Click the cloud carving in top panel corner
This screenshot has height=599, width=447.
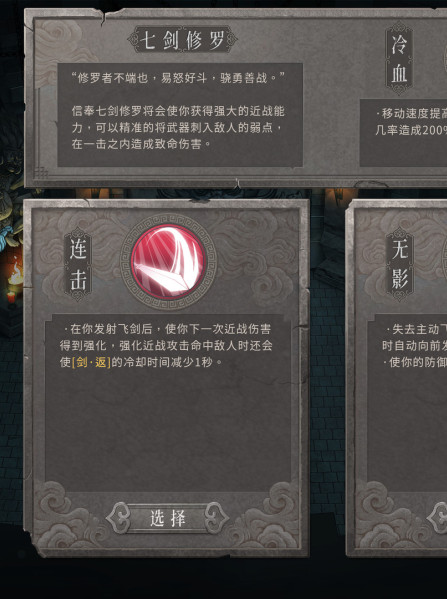[63, 40]
